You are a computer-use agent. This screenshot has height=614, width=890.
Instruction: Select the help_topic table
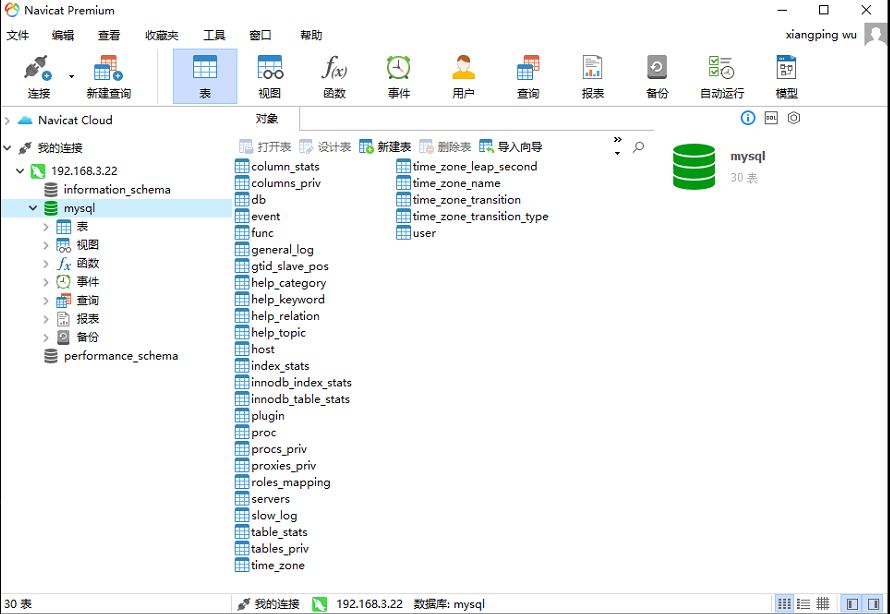tap(271, 333)
